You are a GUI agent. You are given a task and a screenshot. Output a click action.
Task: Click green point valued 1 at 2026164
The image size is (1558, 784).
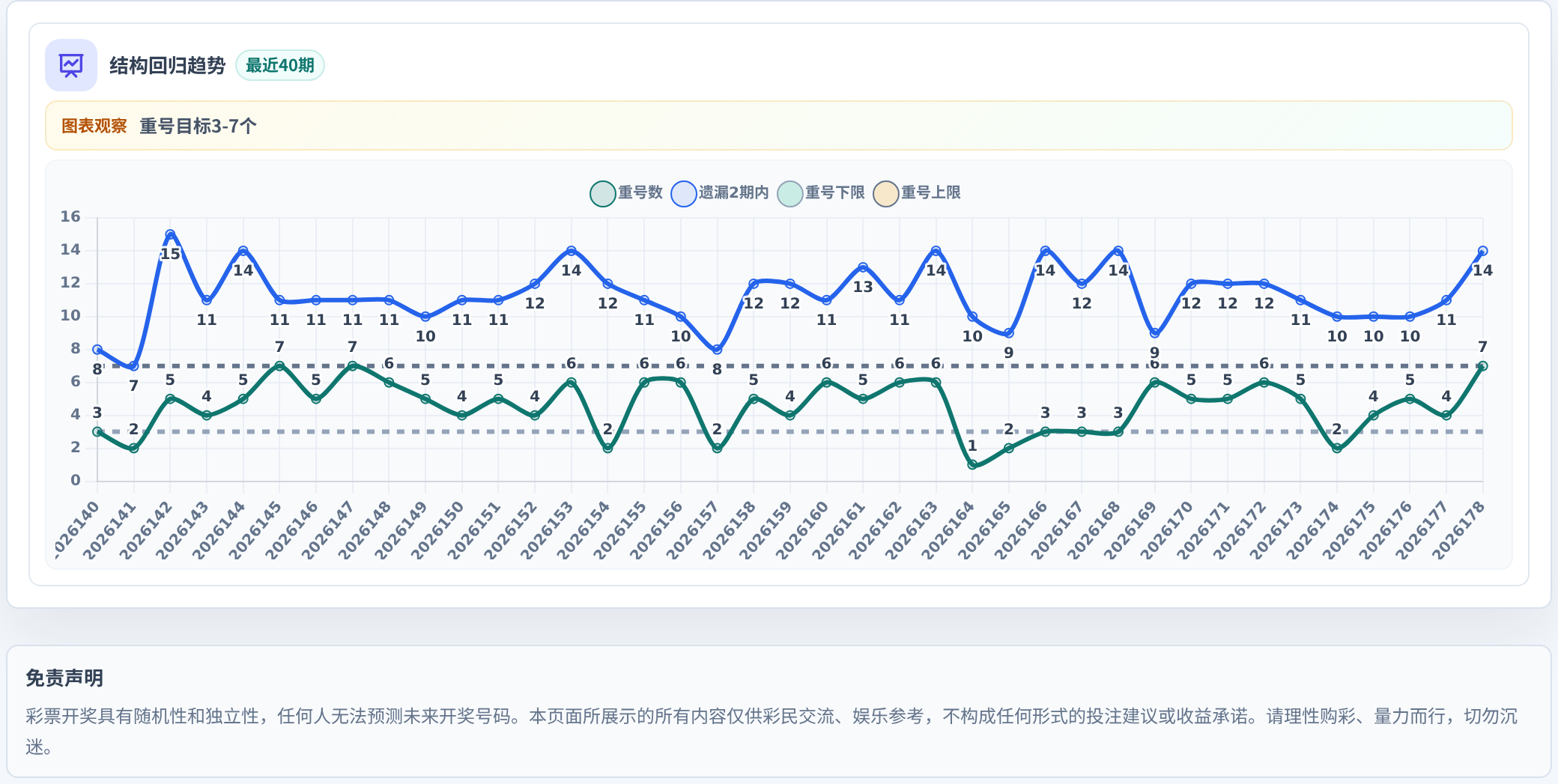point(972,465)
